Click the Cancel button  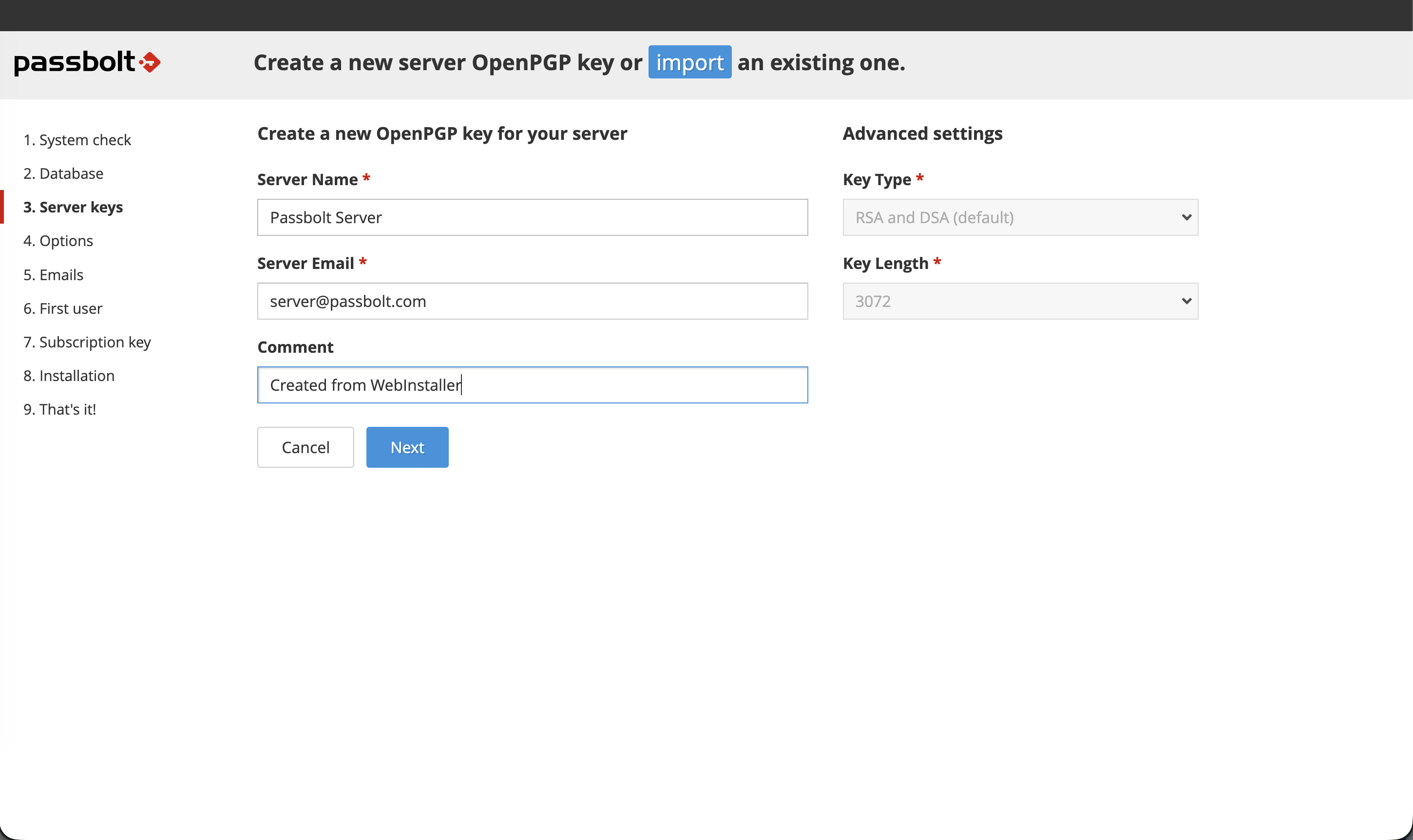306,447
